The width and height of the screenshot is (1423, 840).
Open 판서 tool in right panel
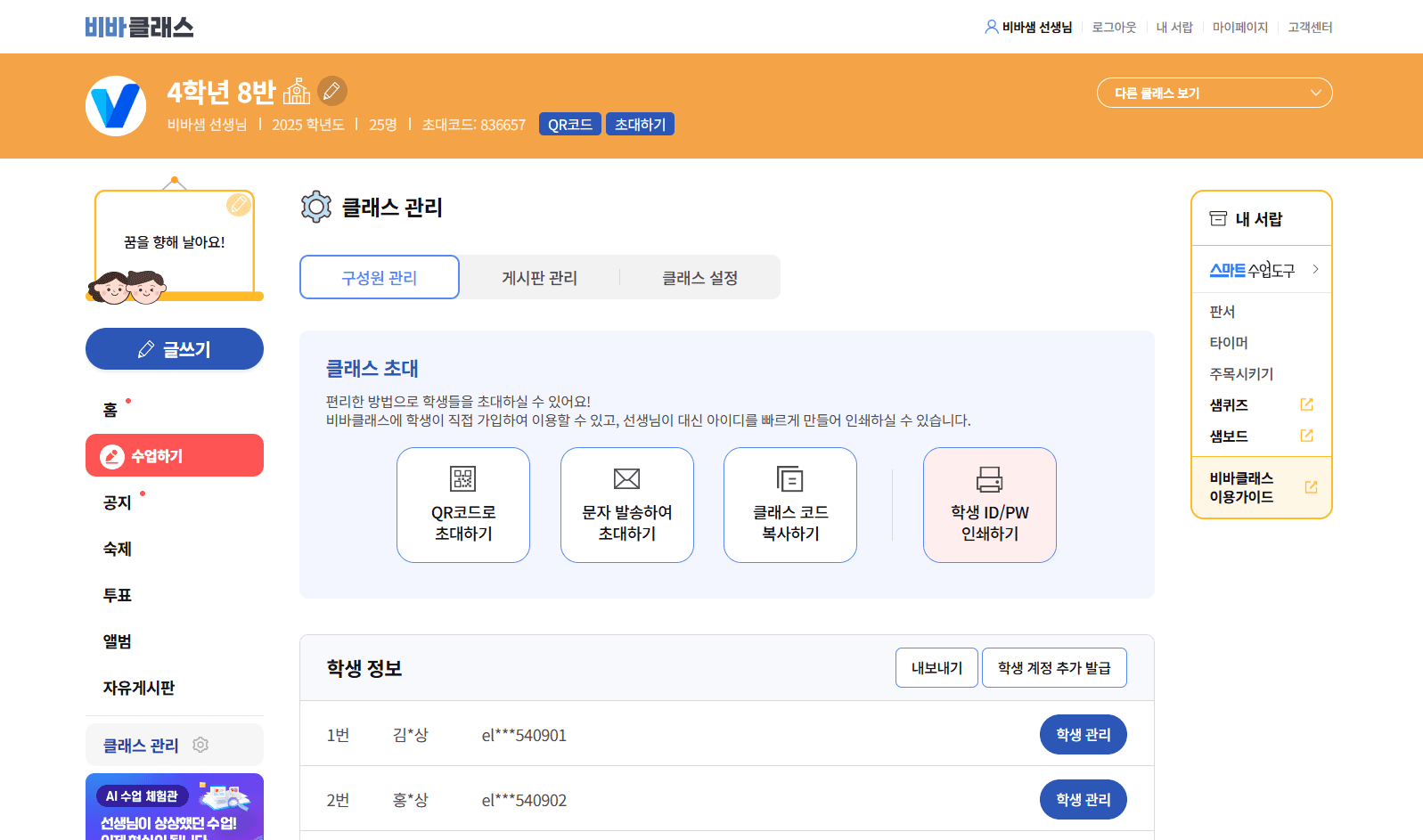[x=1223, y=311]
